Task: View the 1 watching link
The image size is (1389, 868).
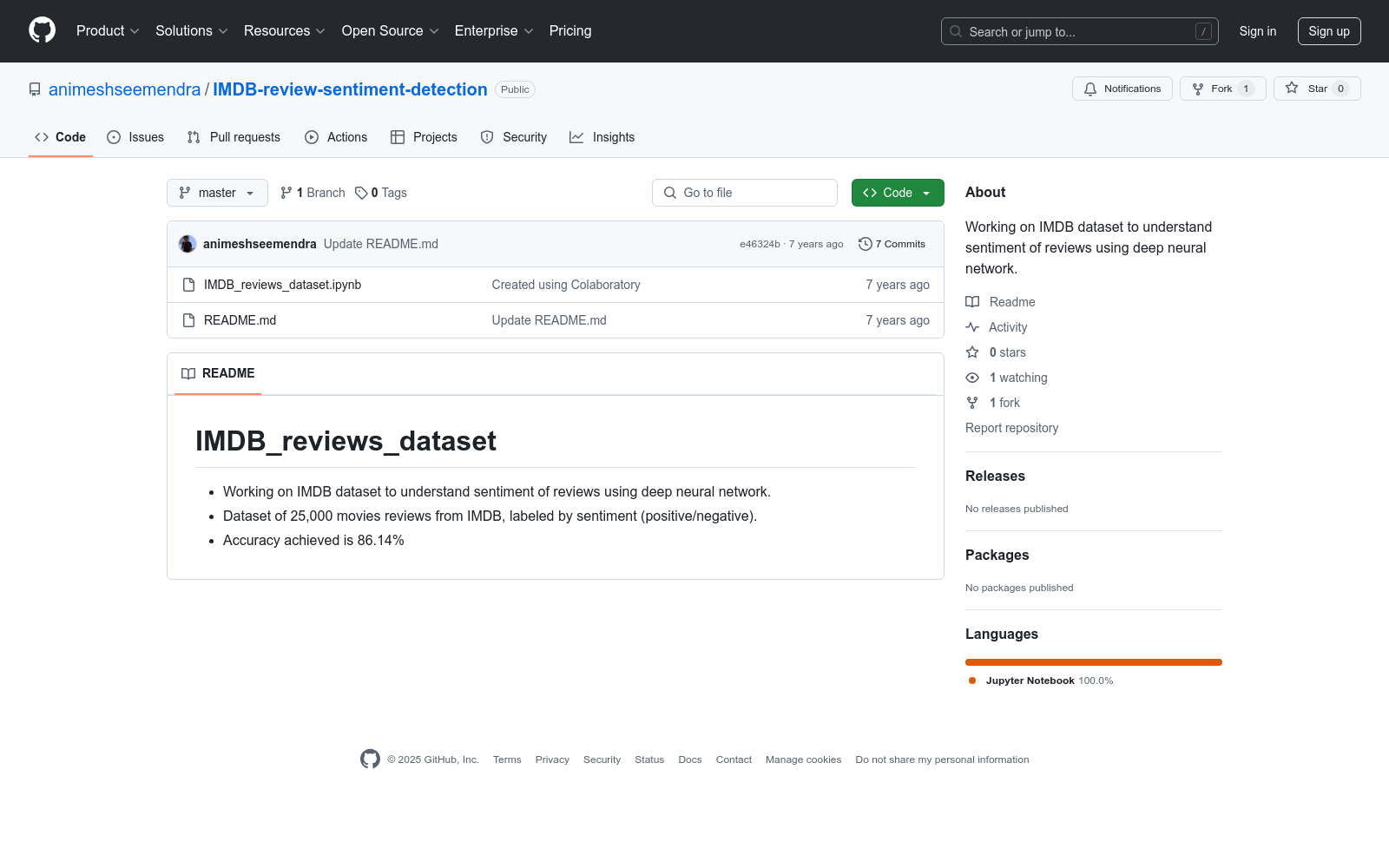Action: tap(1007, 378)
